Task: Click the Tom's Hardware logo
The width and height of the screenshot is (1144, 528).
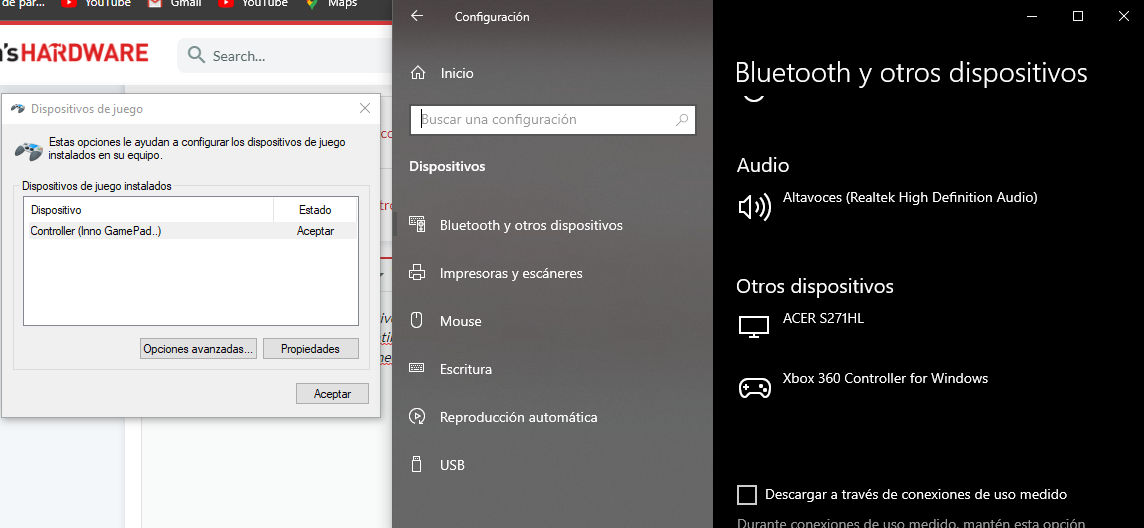Action: pos(74,53)
